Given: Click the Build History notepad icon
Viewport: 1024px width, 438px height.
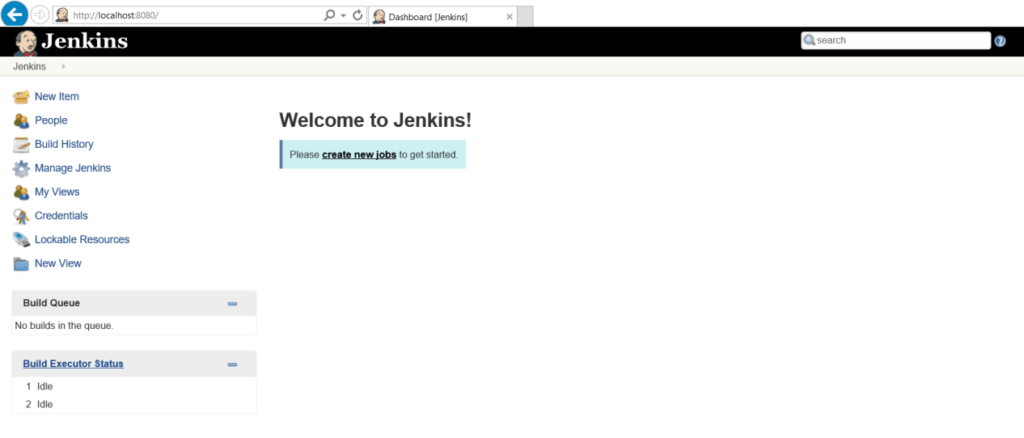Looking at the screenshot, I should [22, 144].
